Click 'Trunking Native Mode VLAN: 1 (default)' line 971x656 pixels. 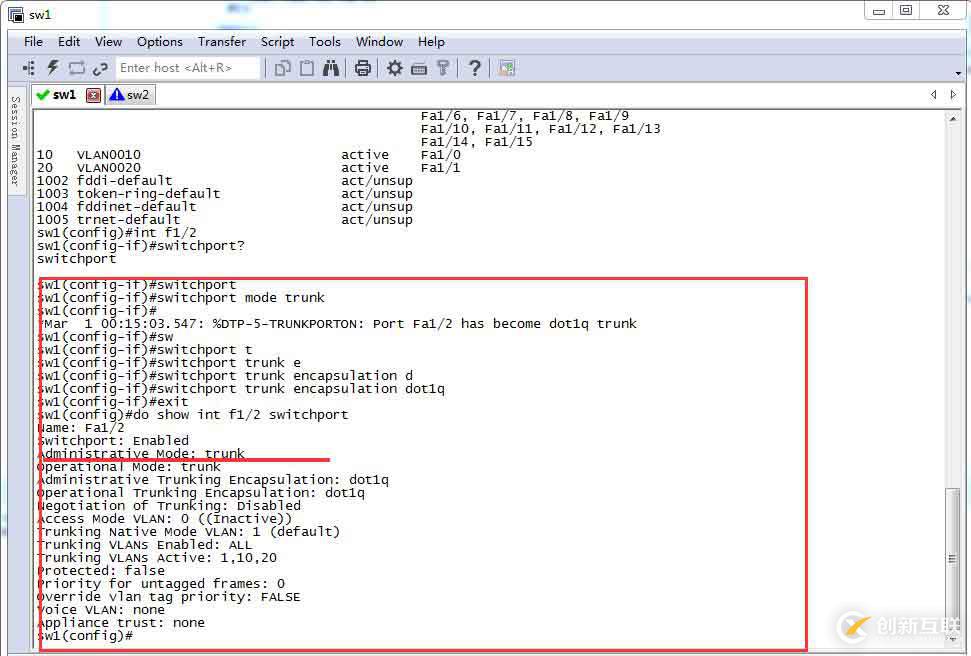click(189, 532)
